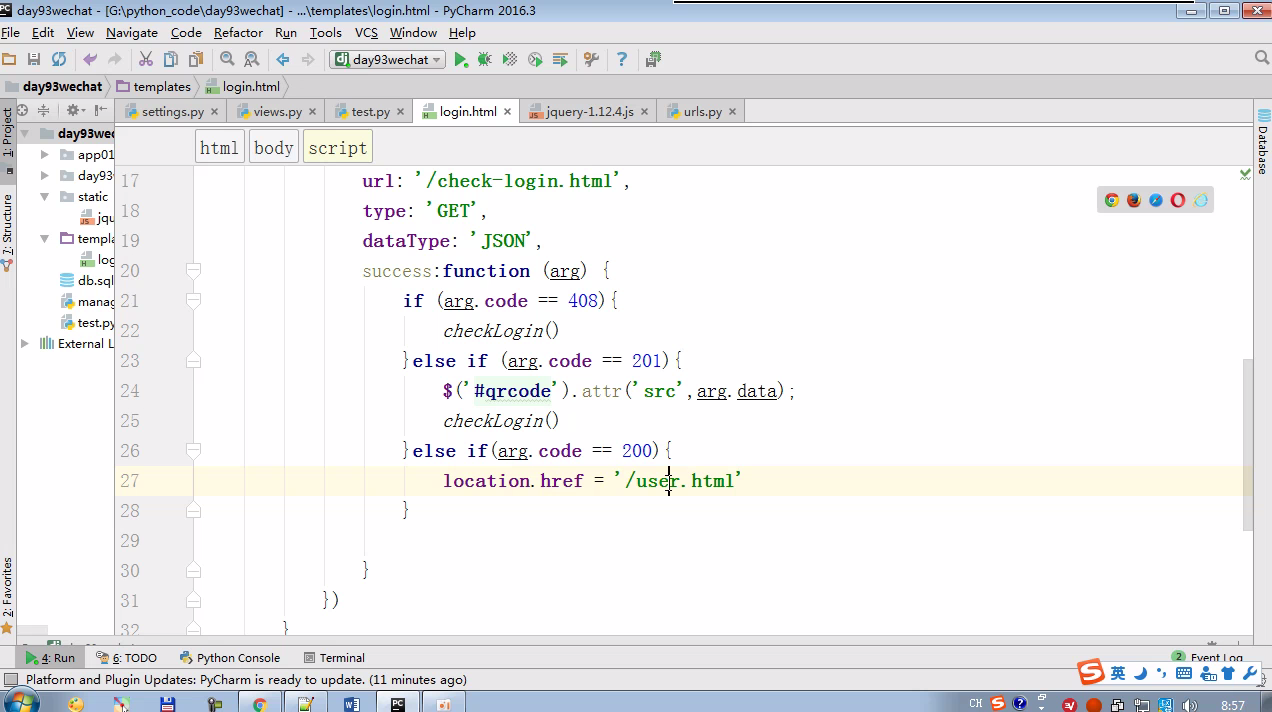Click the script breadcrumb tag
1272x712 pixels.
pyautogui.click(x=337, y=148)
